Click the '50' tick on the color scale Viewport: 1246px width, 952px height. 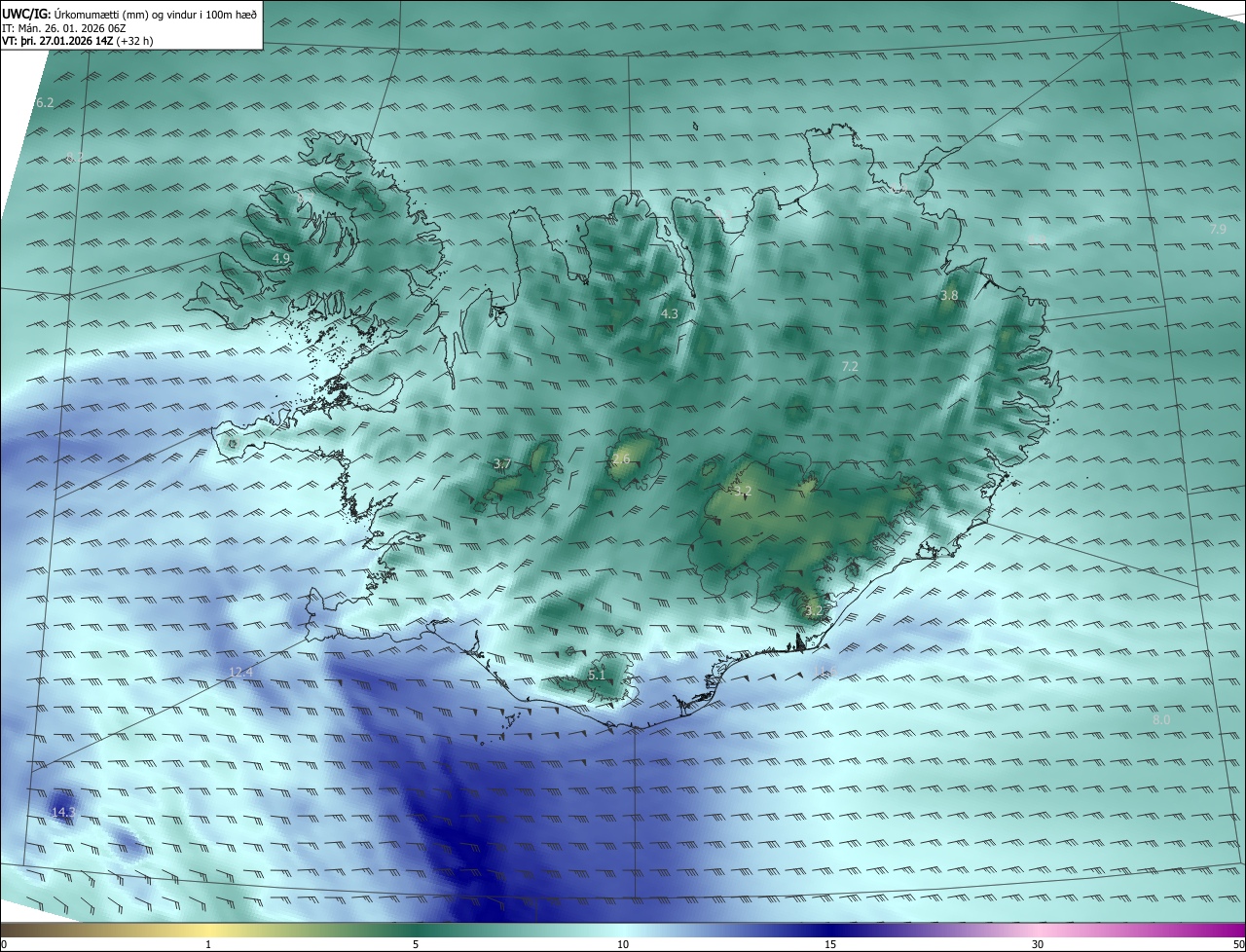coord(1238,944)
